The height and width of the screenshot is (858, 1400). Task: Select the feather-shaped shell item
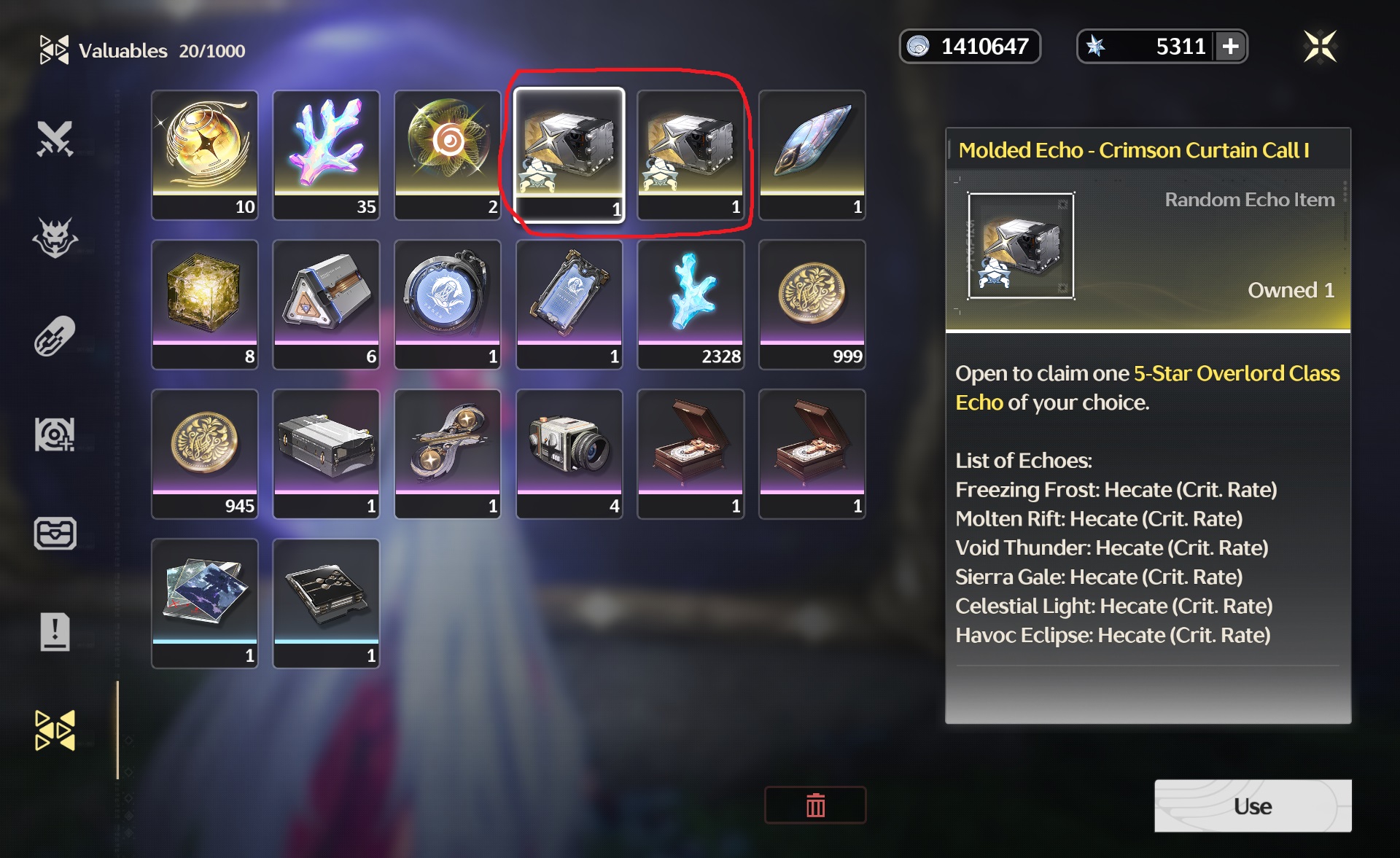pos(812,155)
